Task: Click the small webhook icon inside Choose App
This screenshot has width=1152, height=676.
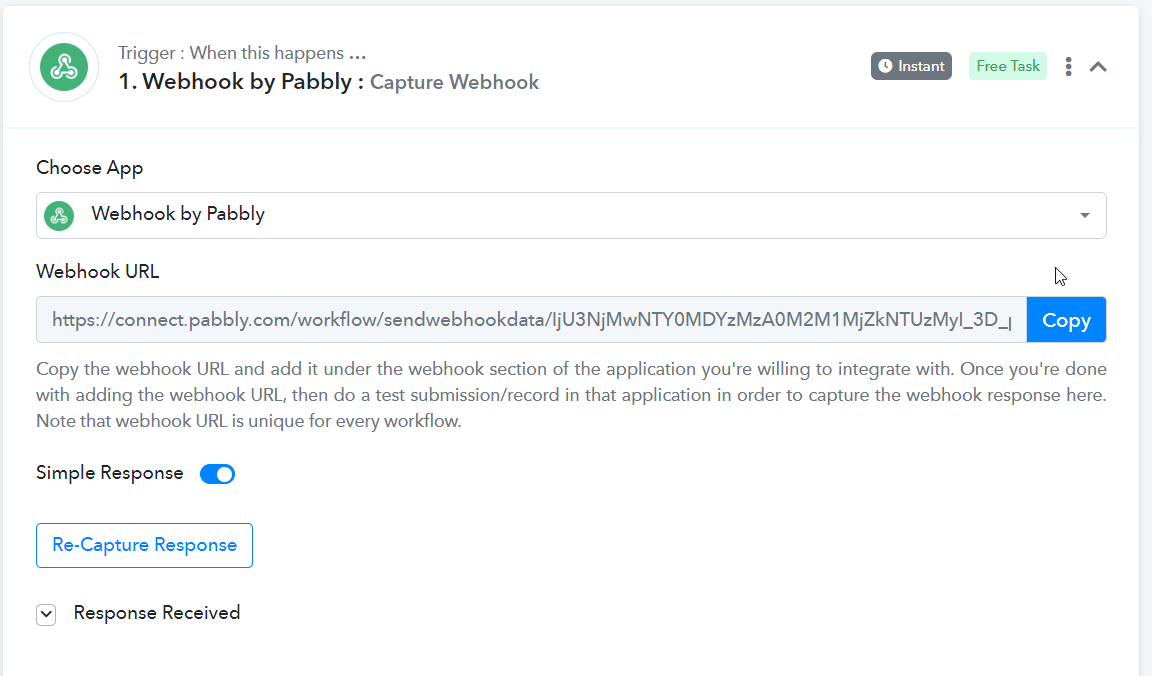Action: [60, 216]
